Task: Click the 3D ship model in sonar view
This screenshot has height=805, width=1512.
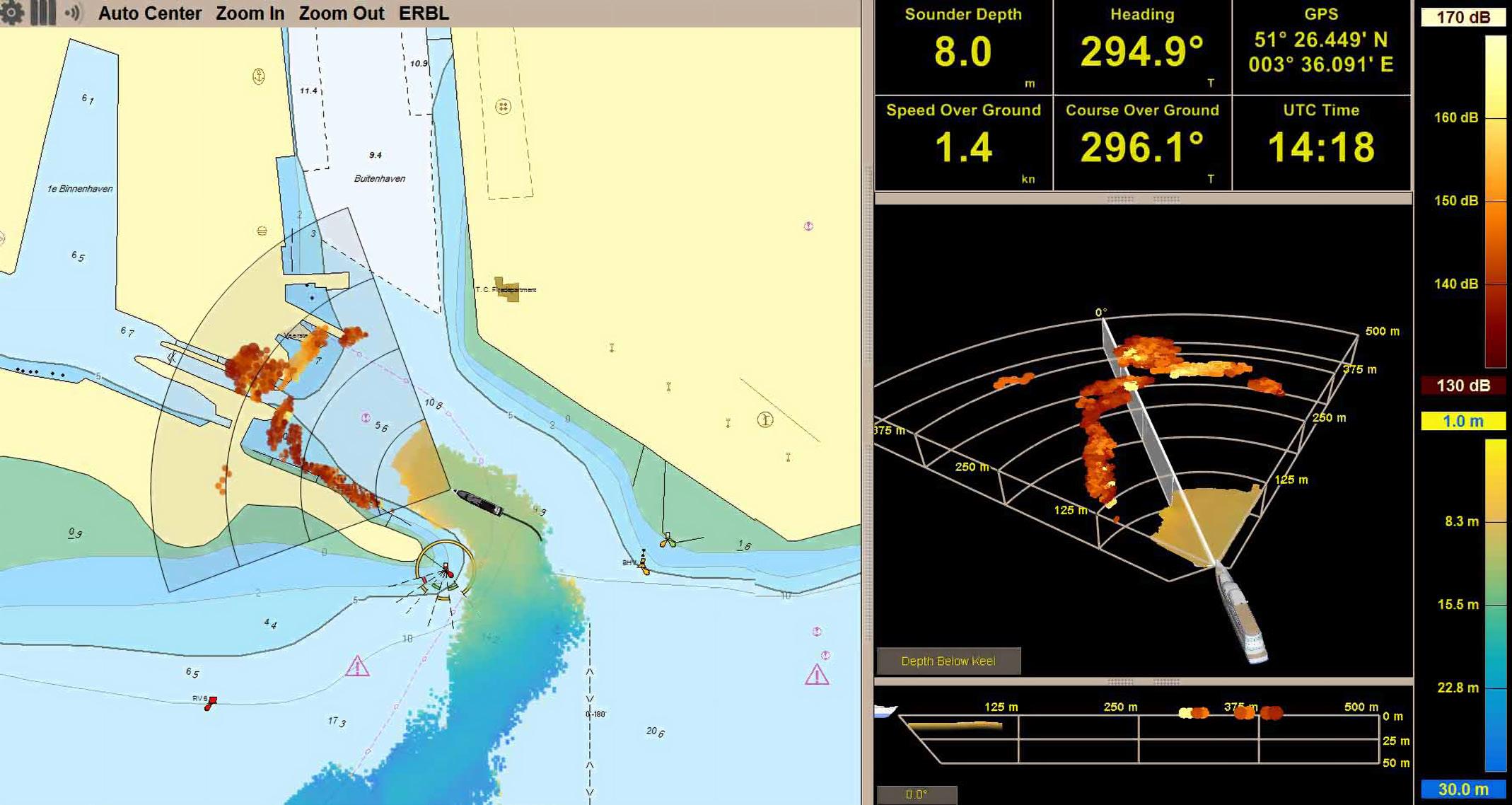Action: click(x=1242, y=615)
